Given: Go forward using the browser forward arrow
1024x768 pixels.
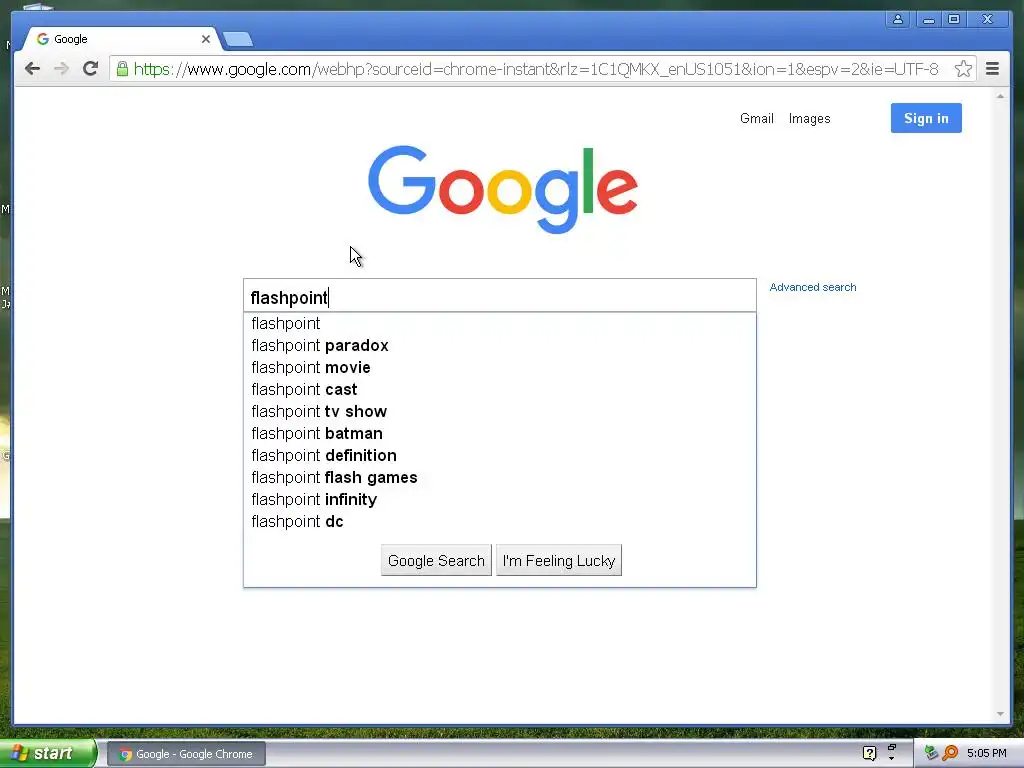Looking at the screenshot, I should (x=61, y=69).
